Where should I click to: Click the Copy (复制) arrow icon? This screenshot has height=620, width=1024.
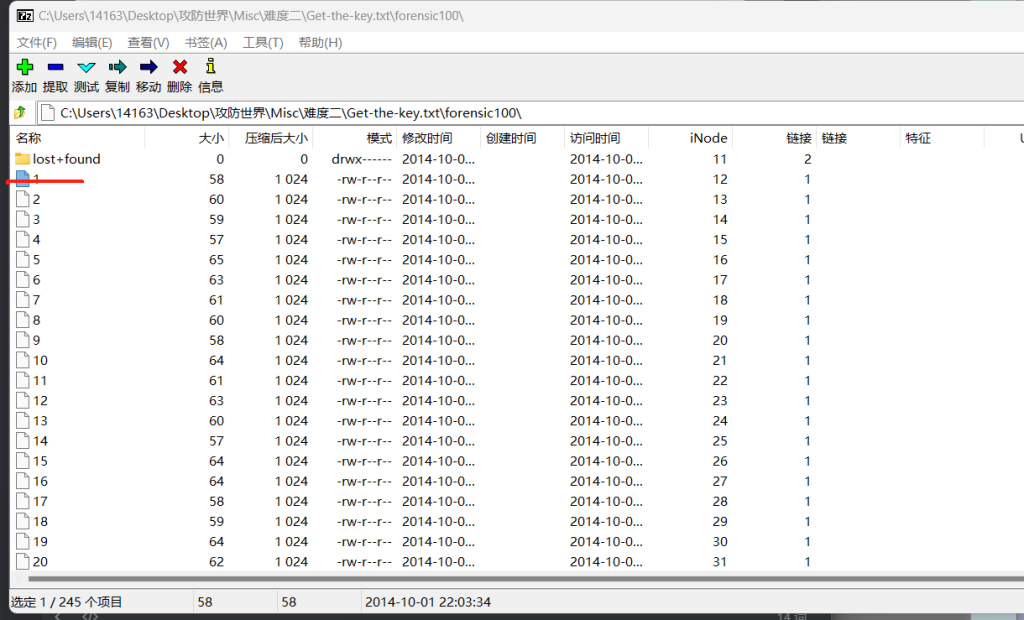click(117, 67)
